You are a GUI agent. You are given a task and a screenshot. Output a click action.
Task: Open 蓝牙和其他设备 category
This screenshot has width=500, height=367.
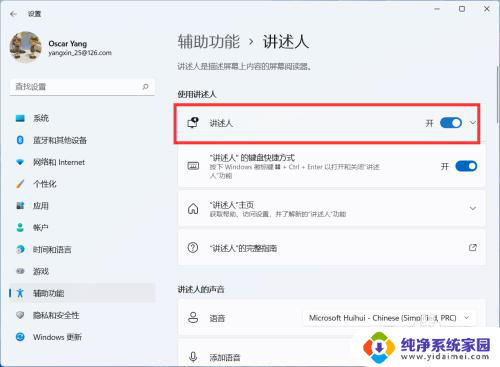[x=82, y=140]
